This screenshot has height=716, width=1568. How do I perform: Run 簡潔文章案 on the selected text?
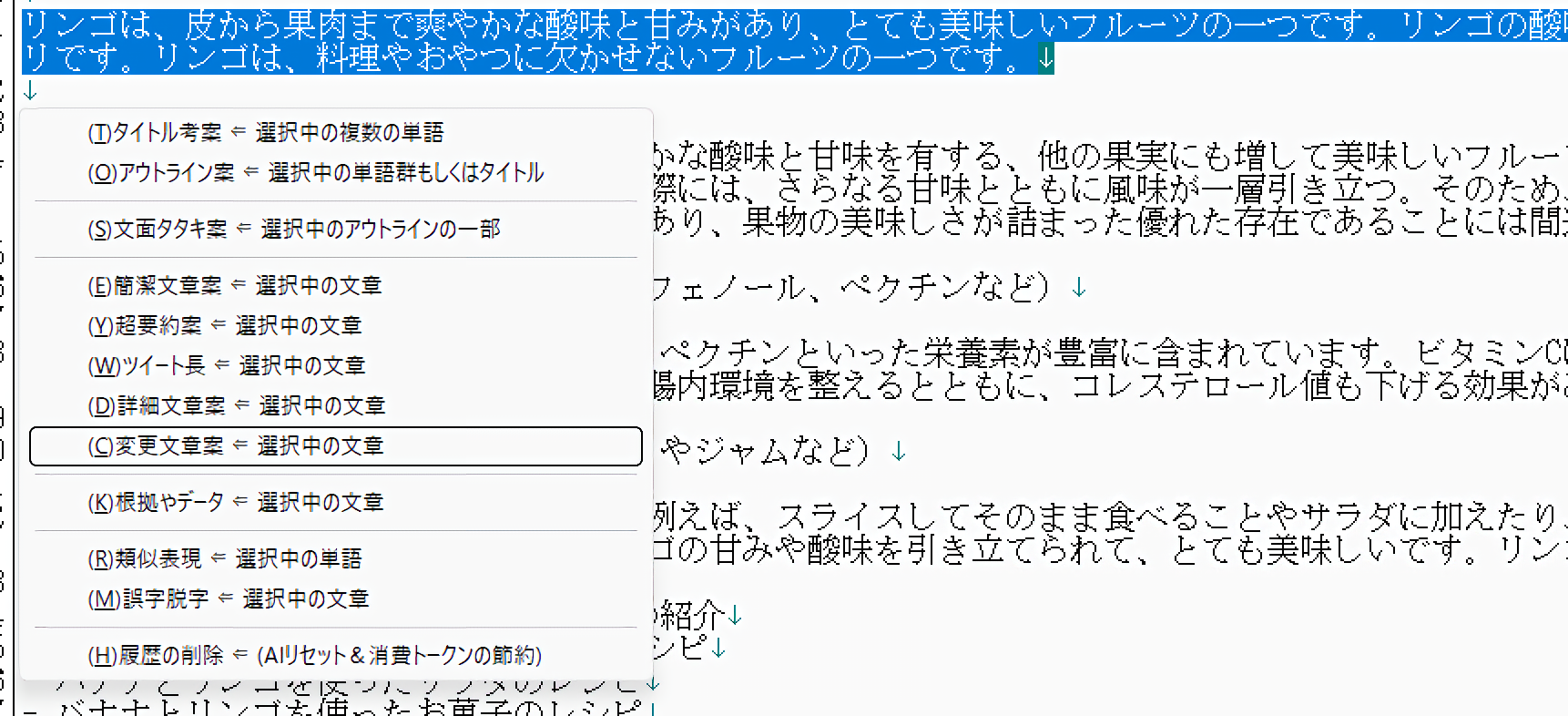(234, 286)
